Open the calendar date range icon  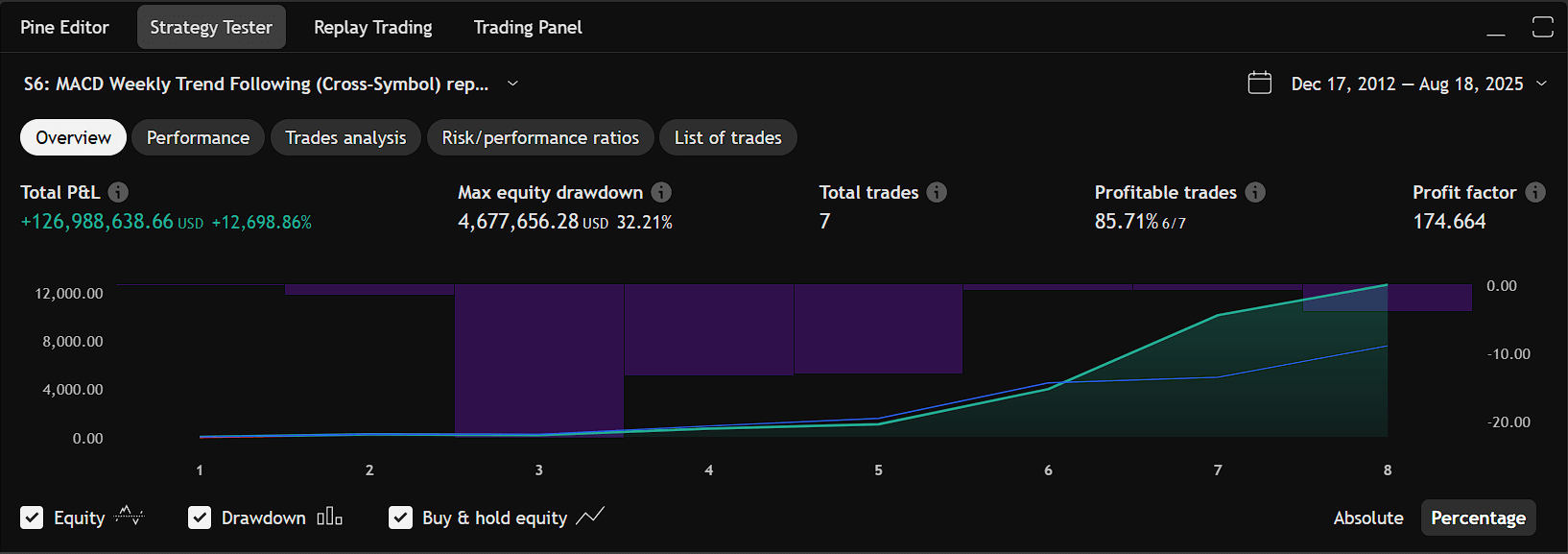pyautogui.click(x=1260, y=84)
